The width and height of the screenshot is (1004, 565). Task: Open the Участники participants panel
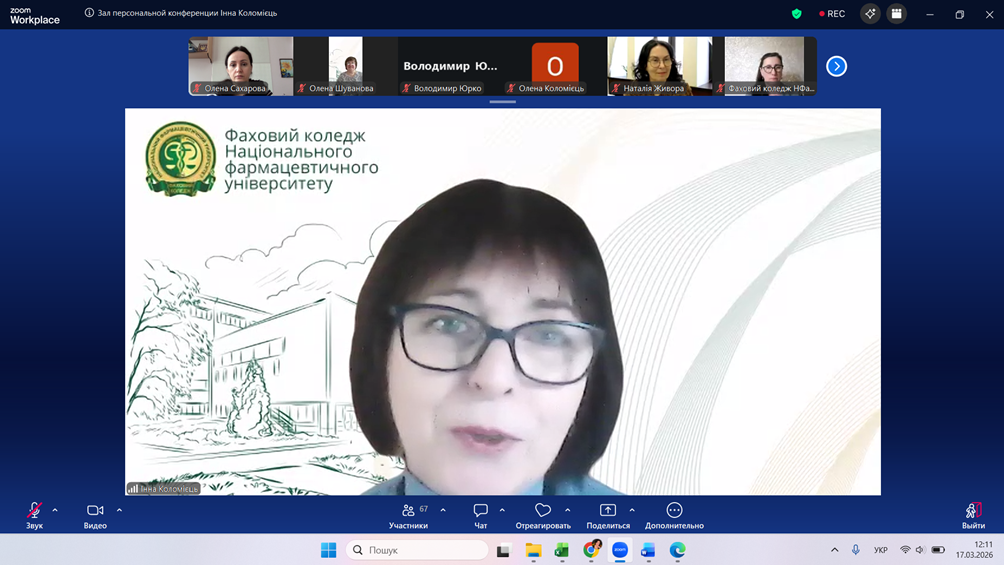(408, 512)
